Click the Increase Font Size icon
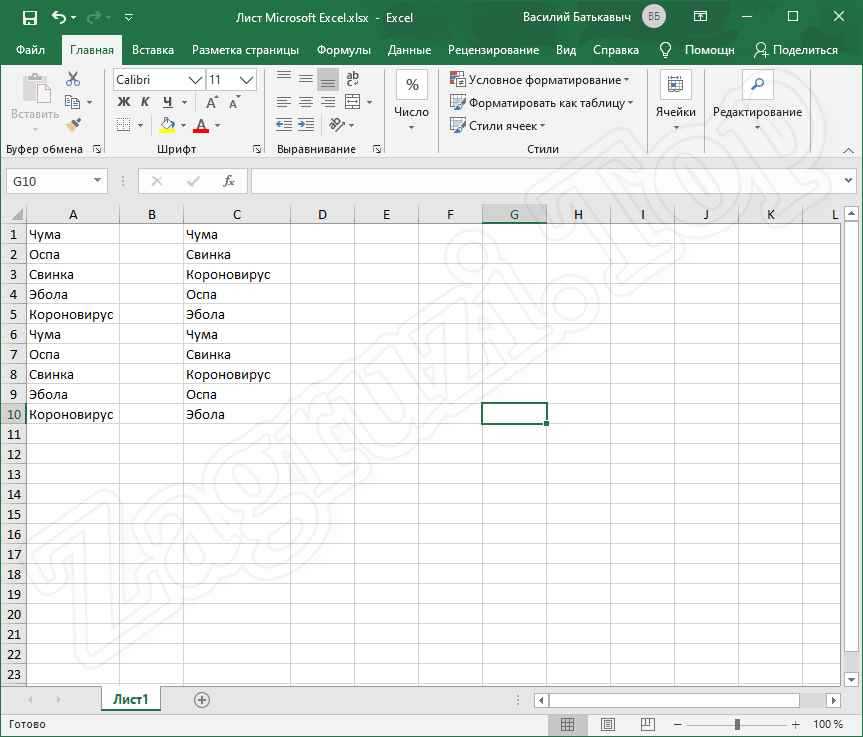The width and height of the screenshot is (863, 737). coord(212,102)
